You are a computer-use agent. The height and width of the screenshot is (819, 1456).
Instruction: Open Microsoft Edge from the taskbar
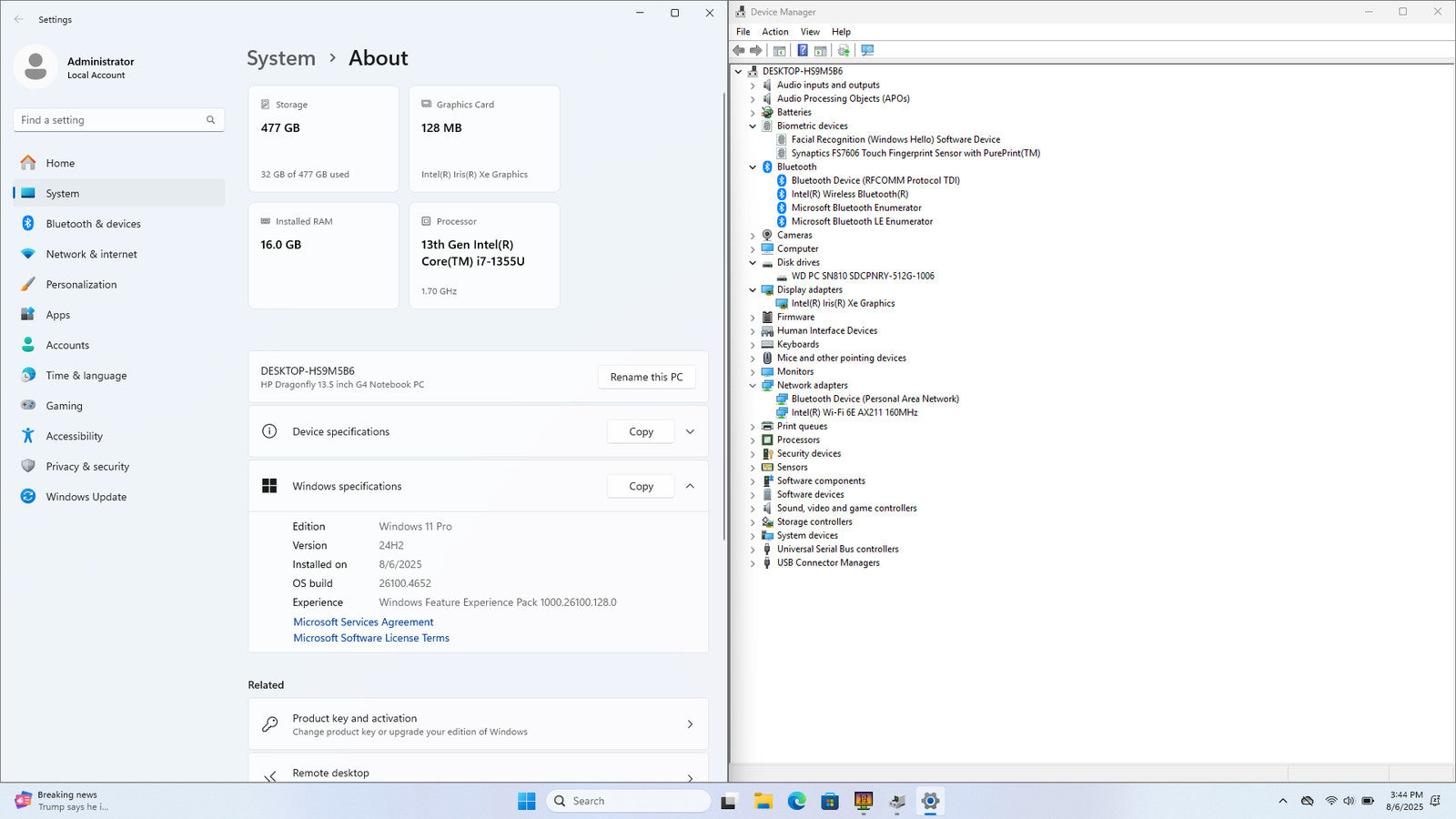(x=796, y=801)
